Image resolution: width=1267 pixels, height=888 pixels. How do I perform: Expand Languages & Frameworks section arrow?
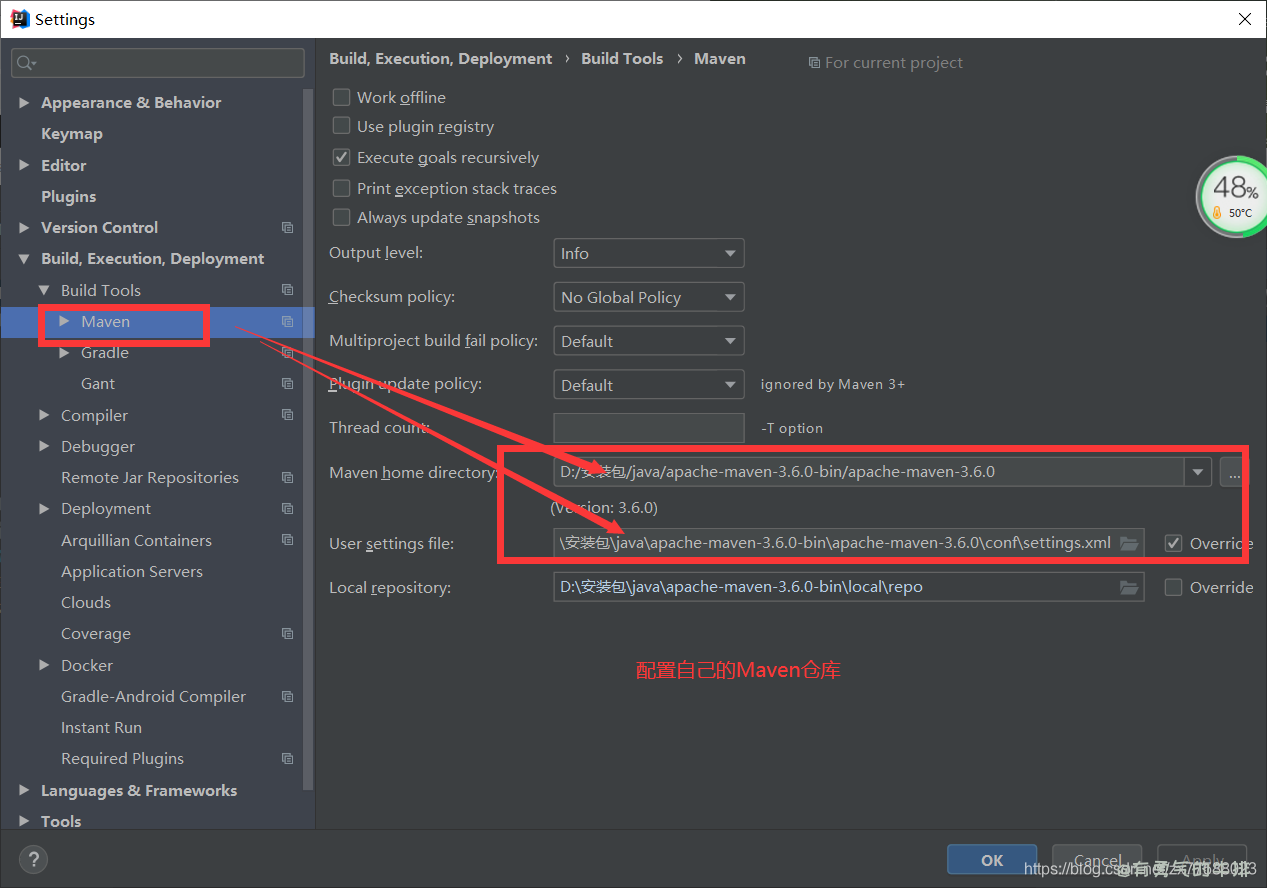click(24, 790)
